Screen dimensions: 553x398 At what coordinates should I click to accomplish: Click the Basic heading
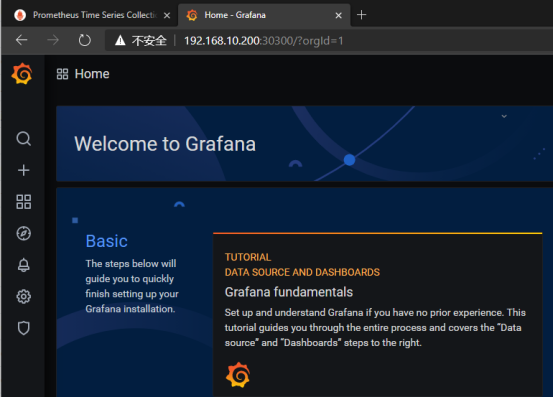point(107,241)
